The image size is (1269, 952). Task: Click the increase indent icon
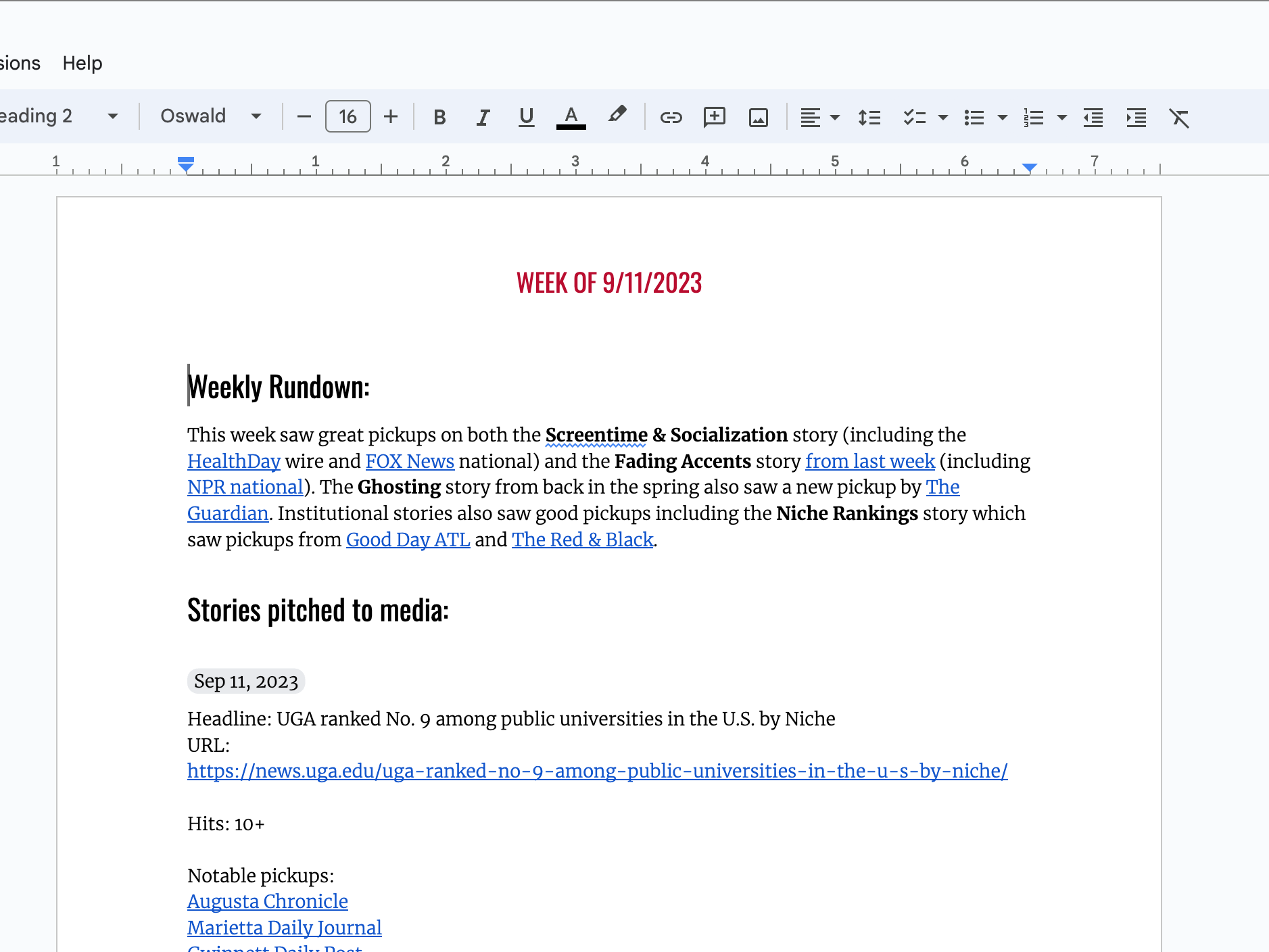click(1136, 117)
